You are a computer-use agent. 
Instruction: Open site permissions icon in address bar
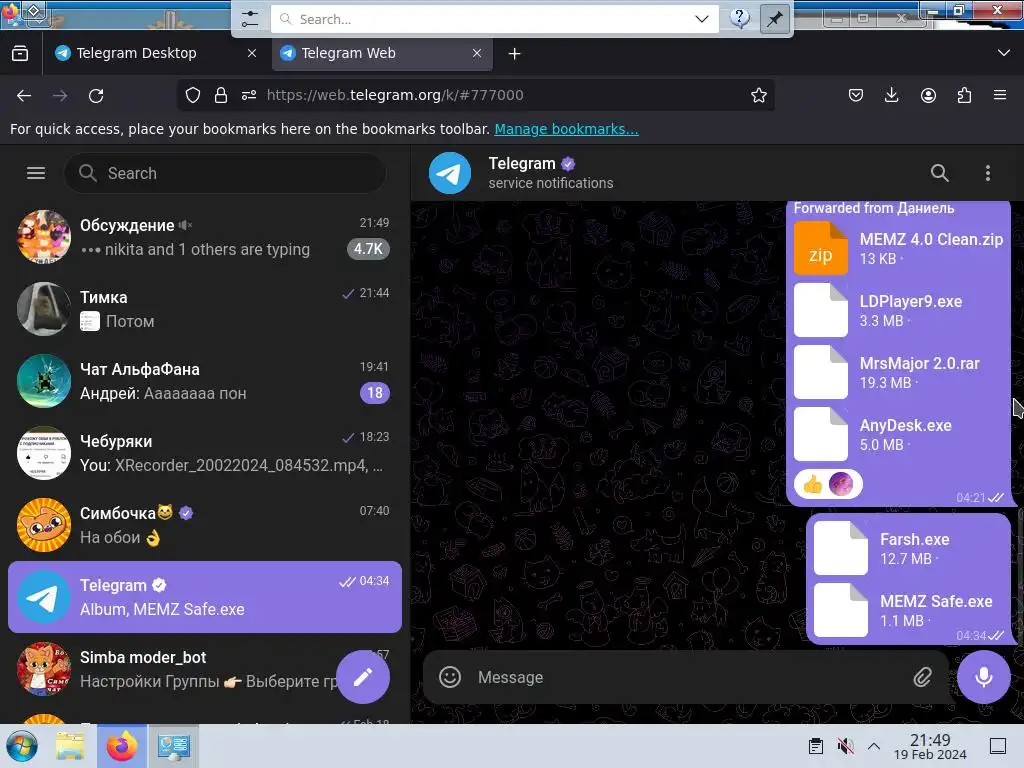tap(249, 95)
